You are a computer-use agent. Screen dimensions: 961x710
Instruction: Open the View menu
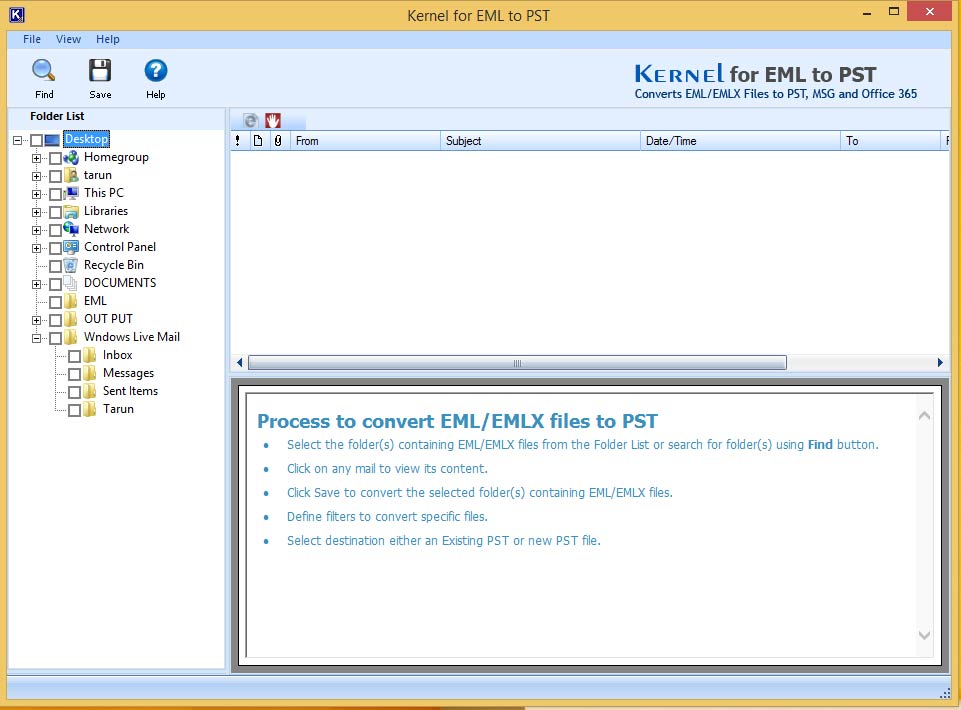(68, 39)
